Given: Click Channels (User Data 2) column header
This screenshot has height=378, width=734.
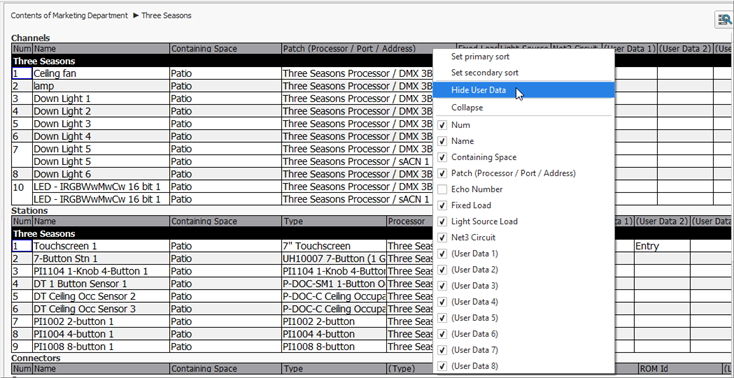Looking at the screenshot, I should (685, 49).
